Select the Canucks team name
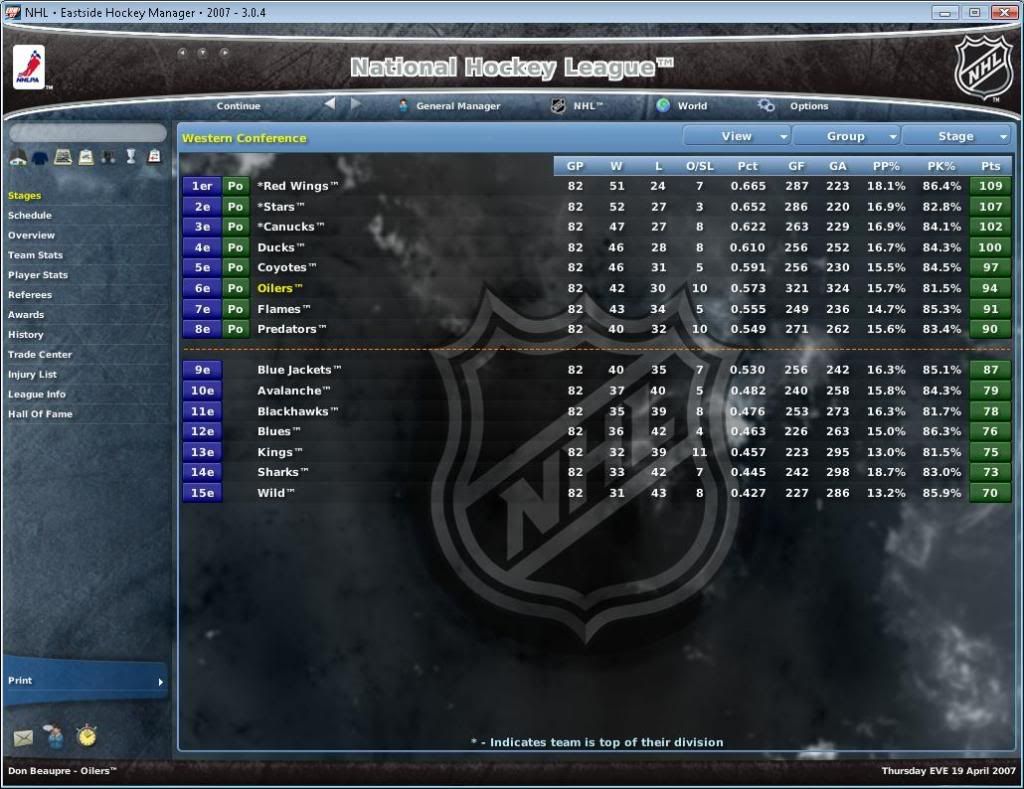1024x789 pixels. [290, 227]
